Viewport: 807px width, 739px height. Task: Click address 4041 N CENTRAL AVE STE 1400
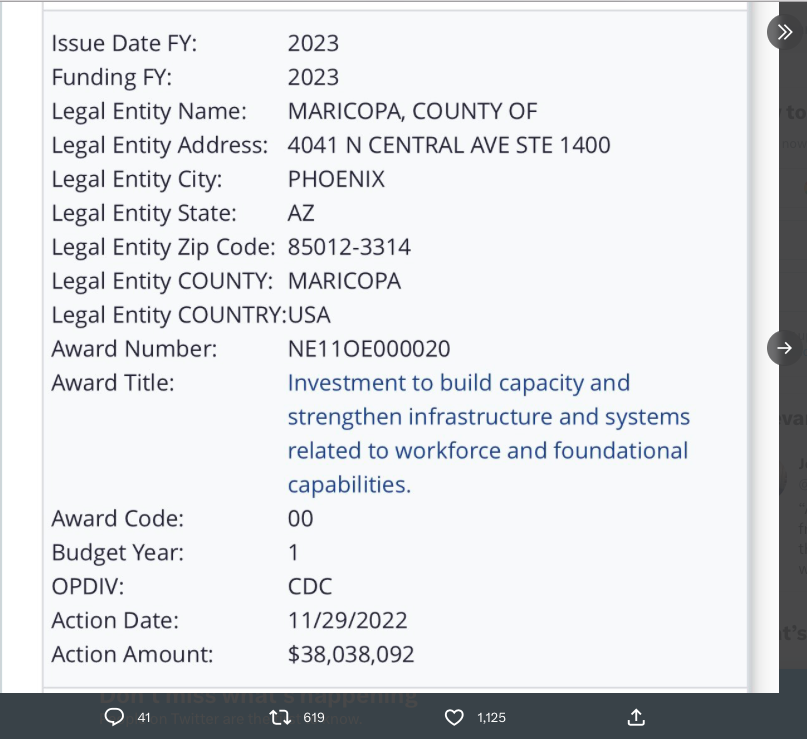click(x=449, y=146)
